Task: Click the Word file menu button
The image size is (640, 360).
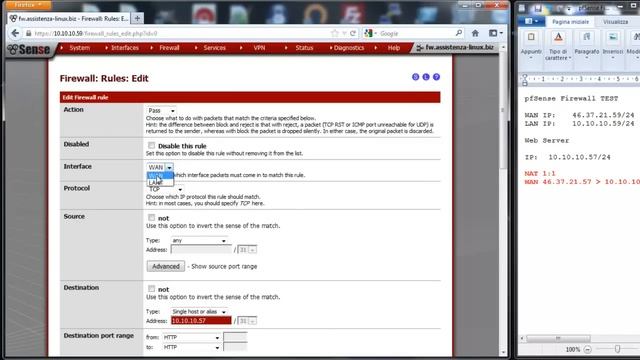Action: click(531, 21)
